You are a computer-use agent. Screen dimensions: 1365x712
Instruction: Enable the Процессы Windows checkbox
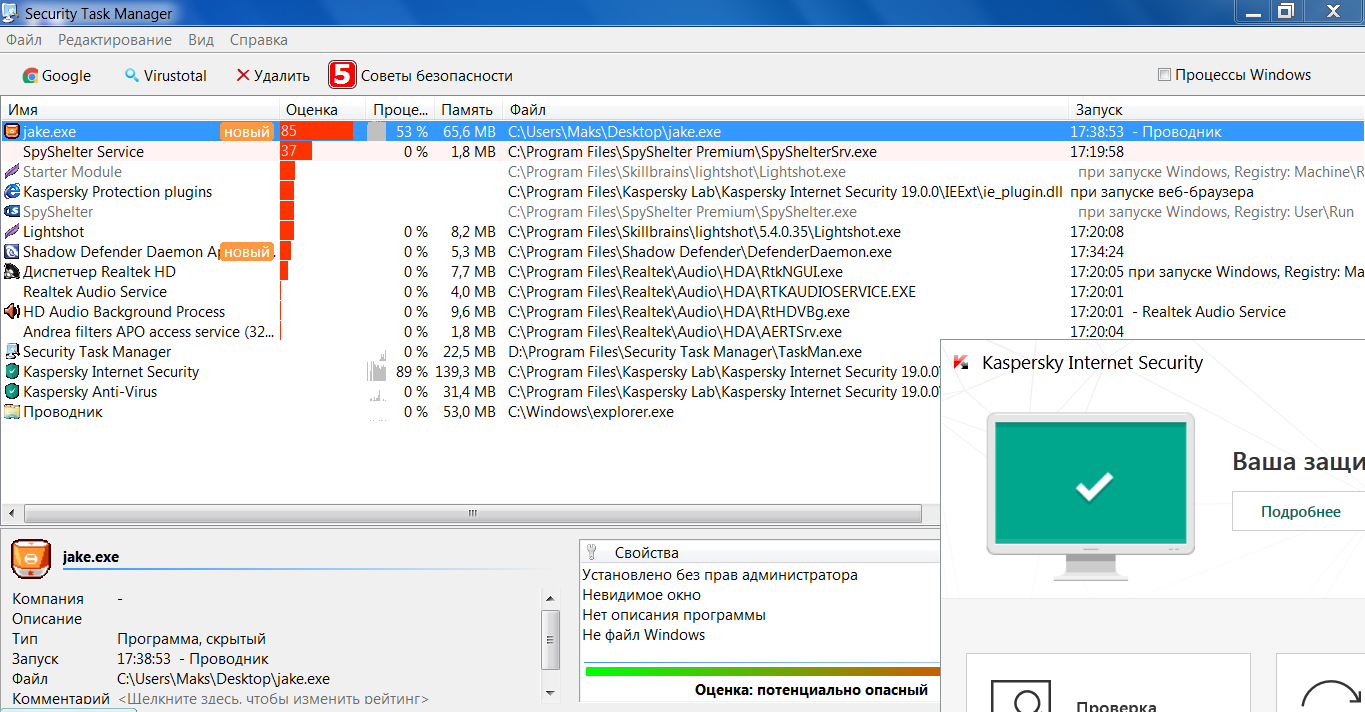pos(1164,75)
